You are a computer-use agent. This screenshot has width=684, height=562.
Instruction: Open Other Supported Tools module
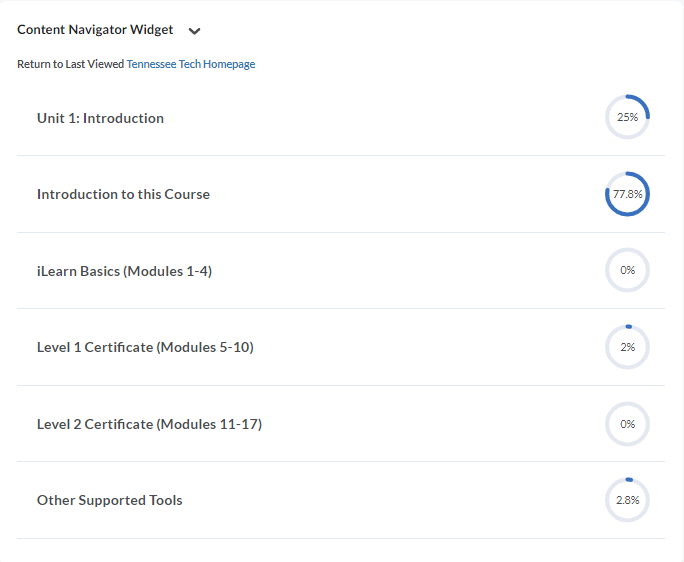pos(110,500)
